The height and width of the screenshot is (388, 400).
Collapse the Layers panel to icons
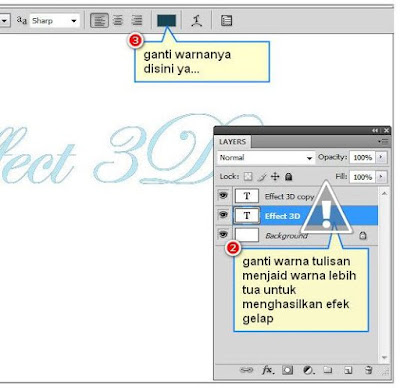(x=375, y=130)
